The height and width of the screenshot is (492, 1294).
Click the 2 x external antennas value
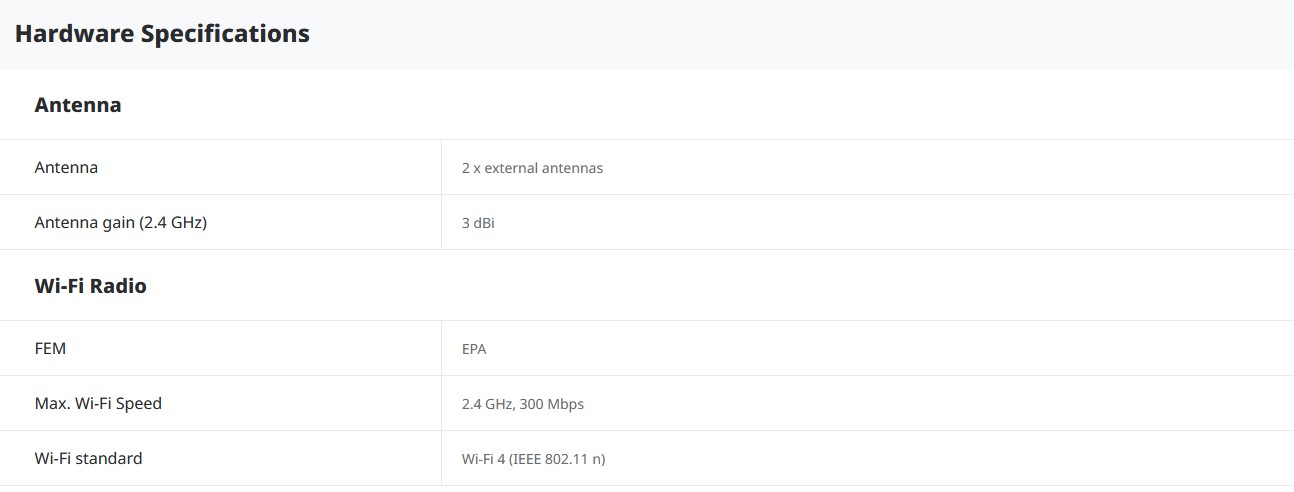532,168
